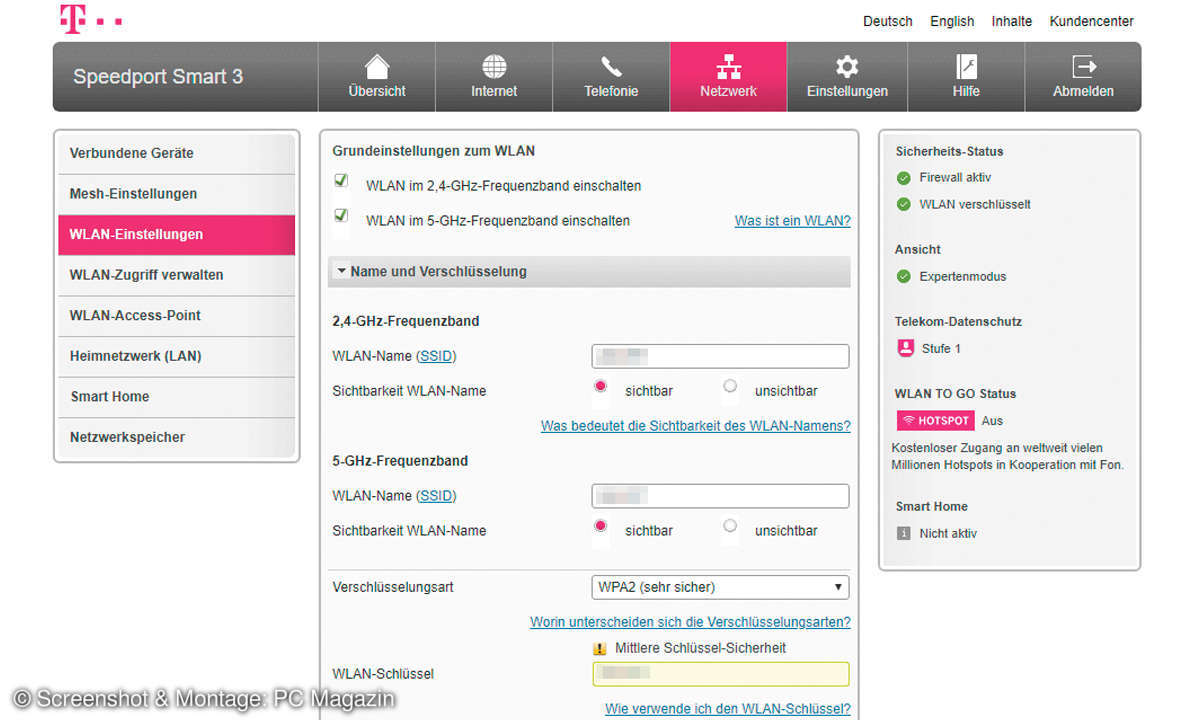Open the Kundencenter link
Viewport: 1200px width, 720px height.
pyautogui.click(x=1092, y=21)
